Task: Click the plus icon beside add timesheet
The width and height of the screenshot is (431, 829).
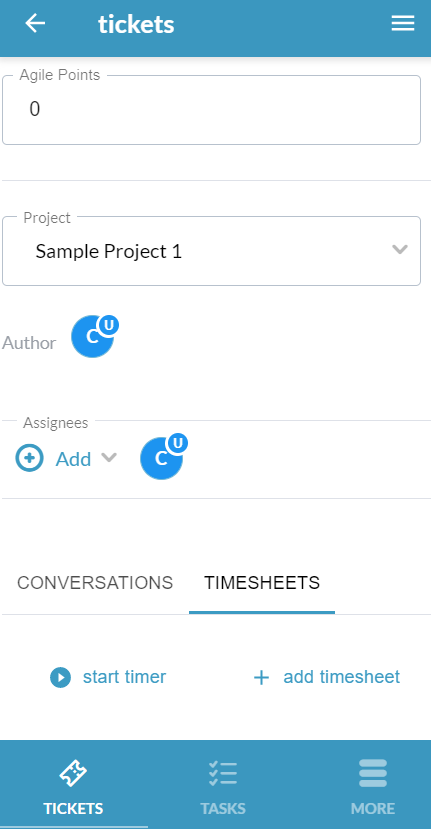Action: (261, 678)
